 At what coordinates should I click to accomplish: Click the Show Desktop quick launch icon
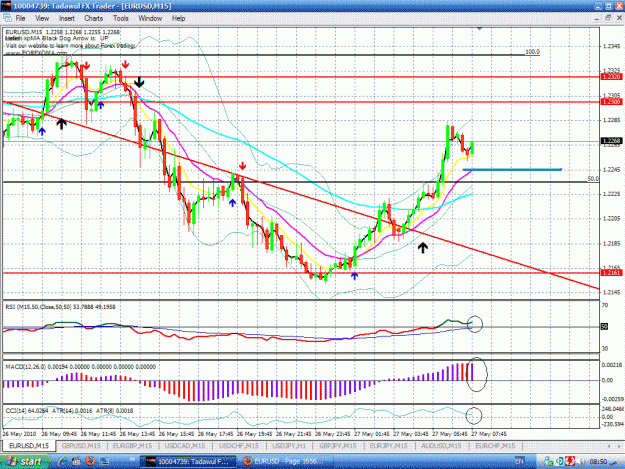coord(104,461)
